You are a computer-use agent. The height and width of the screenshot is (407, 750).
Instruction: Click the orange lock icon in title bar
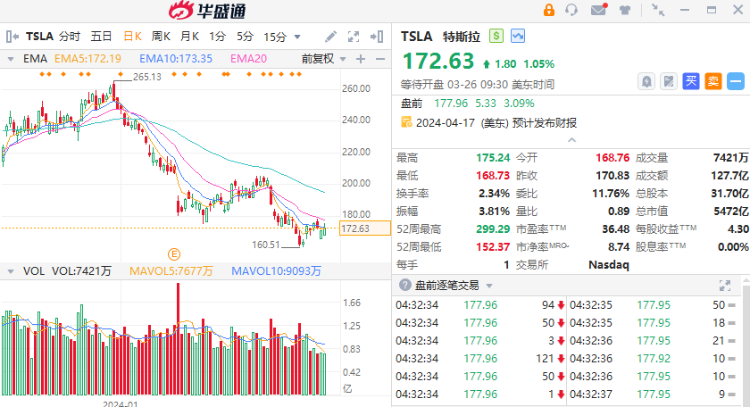pyautogui.click(x=549, y=10)
